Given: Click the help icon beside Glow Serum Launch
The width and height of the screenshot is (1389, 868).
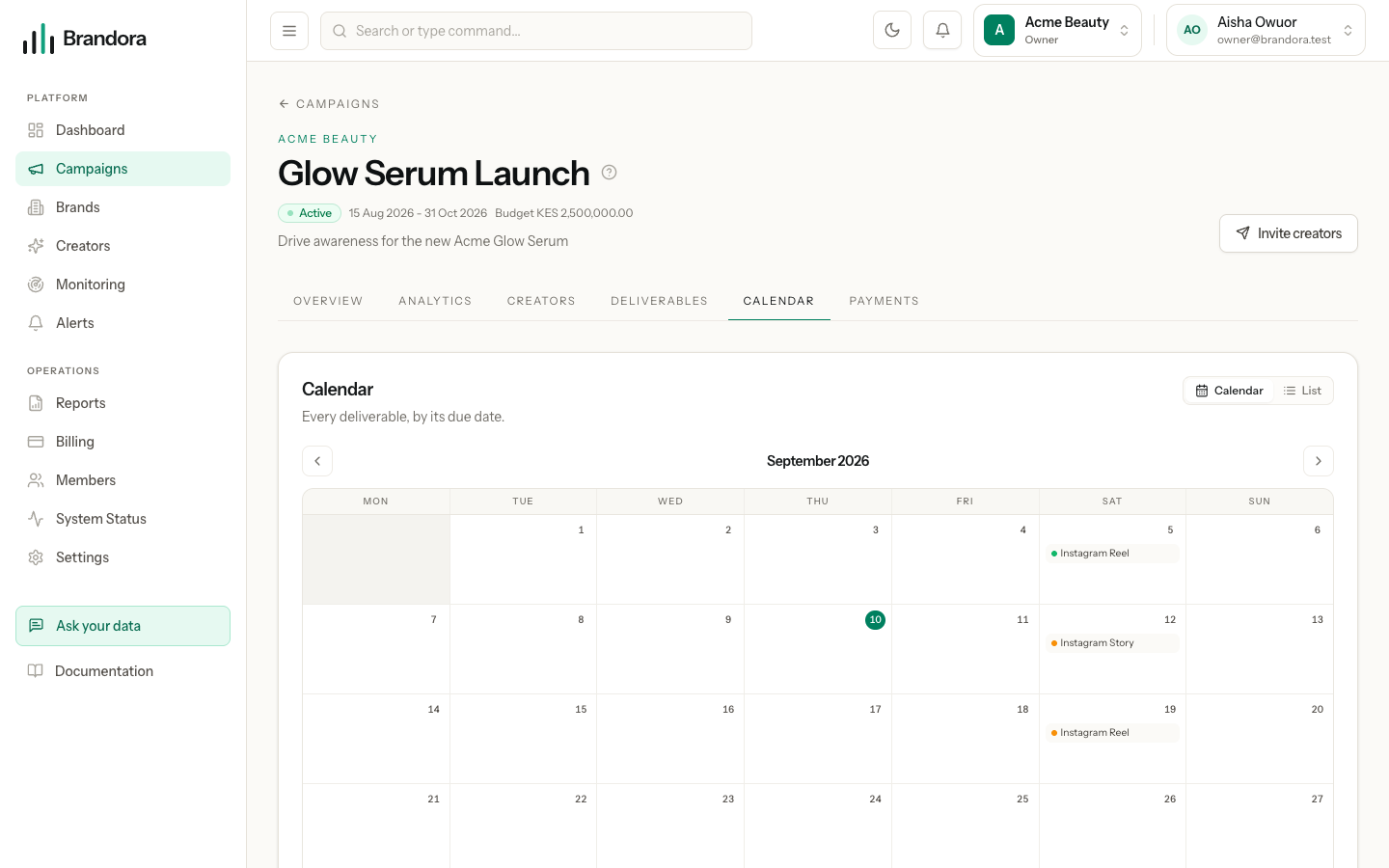Looking at the screenshot, I should pos(609,173).
